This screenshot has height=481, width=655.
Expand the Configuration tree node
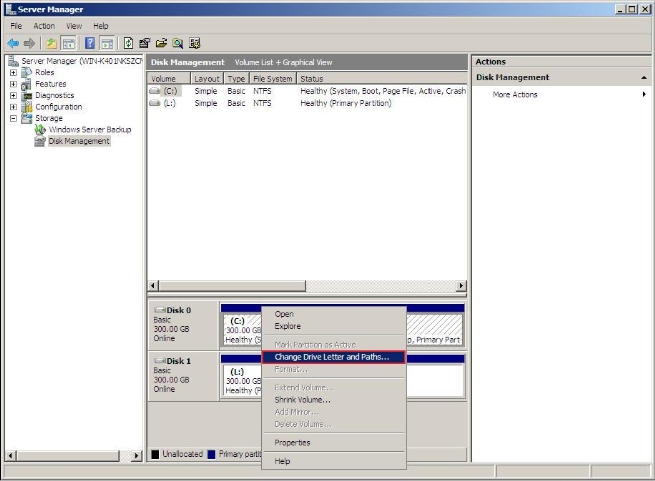[13, 107]
